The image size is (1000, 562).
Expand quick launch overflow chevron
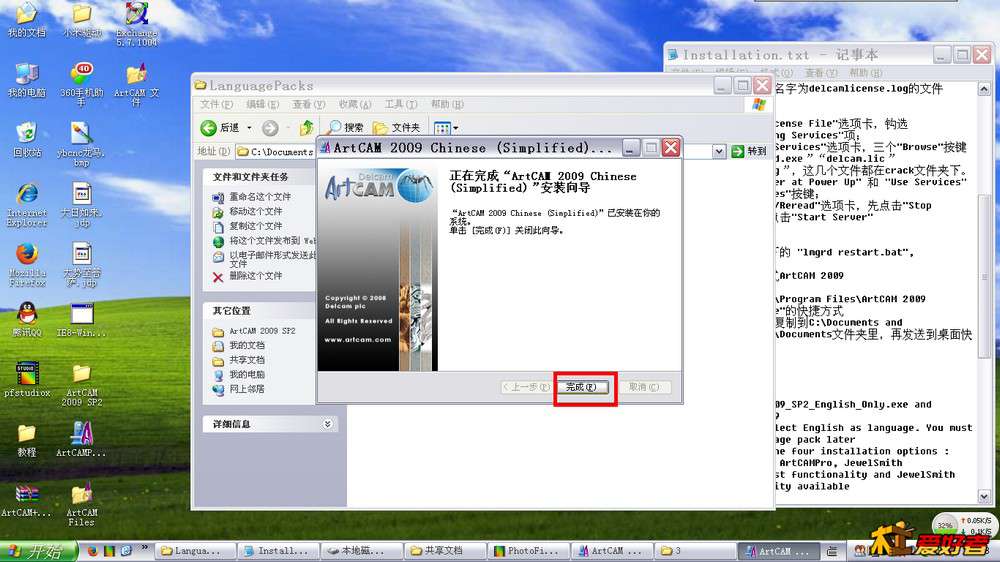pyautogui.click(x=145, y=548)
